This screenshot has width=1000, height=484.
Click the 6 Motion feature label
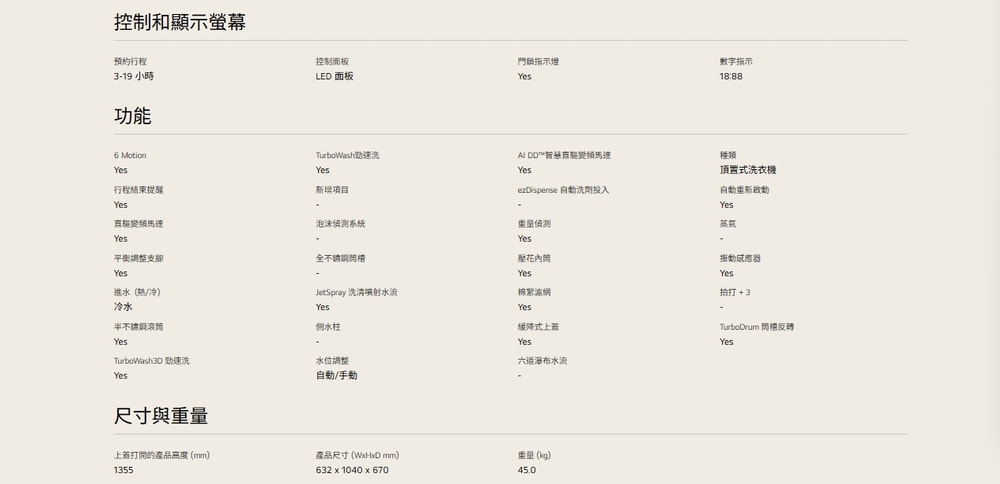(x=130, y=156)
